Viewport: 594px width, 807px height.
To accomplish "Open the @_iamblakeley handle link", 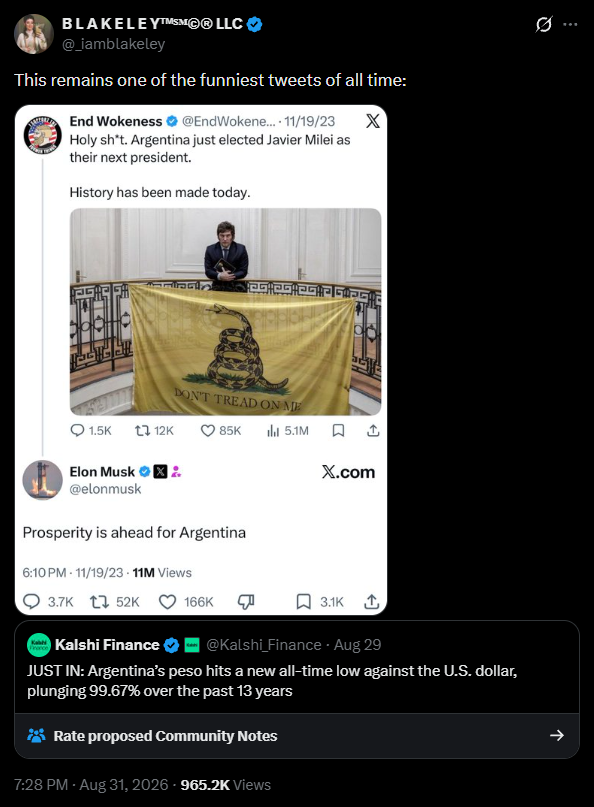I will tap(113, 44).
